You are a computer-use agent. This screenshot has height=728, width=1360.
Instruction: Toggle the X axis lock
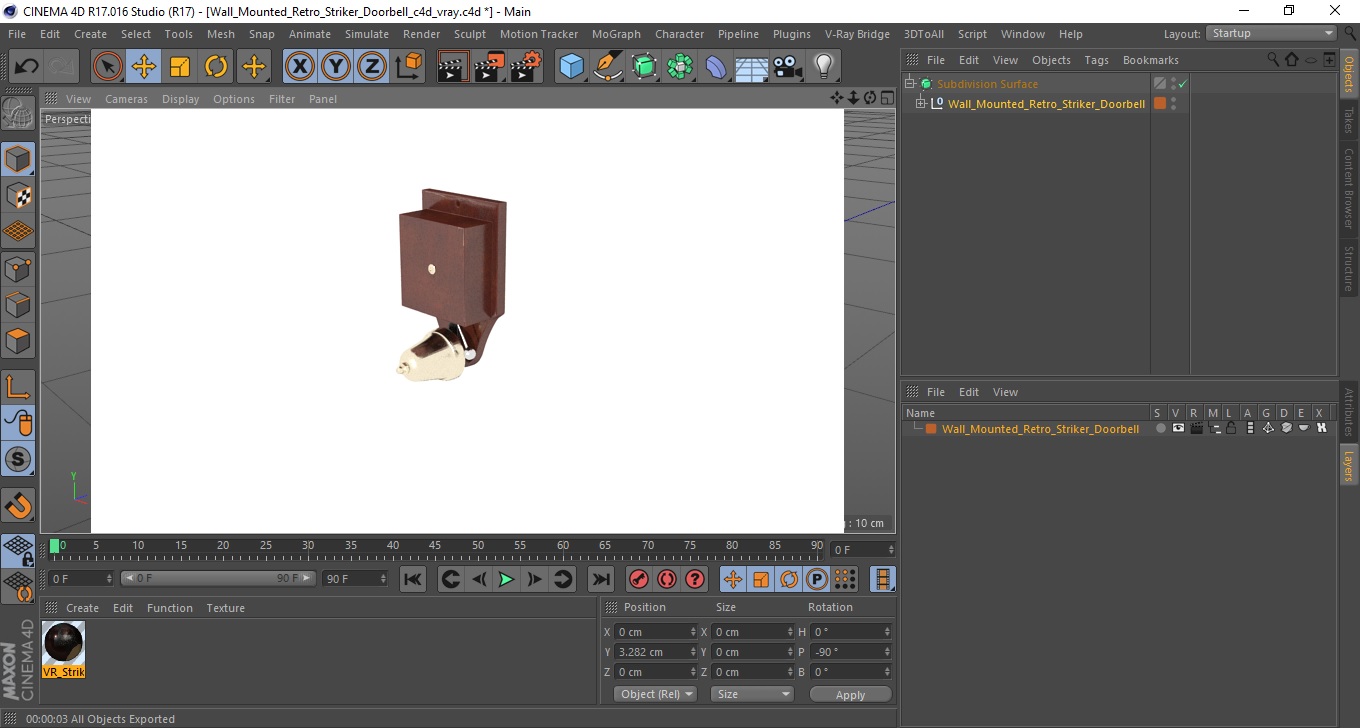(x=300, y=67)
